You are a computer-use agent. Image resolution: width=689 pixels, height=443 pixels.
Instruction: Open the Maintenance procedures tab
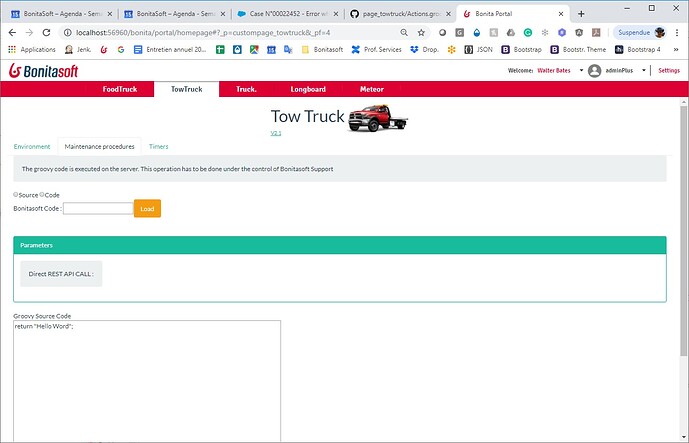99,146
